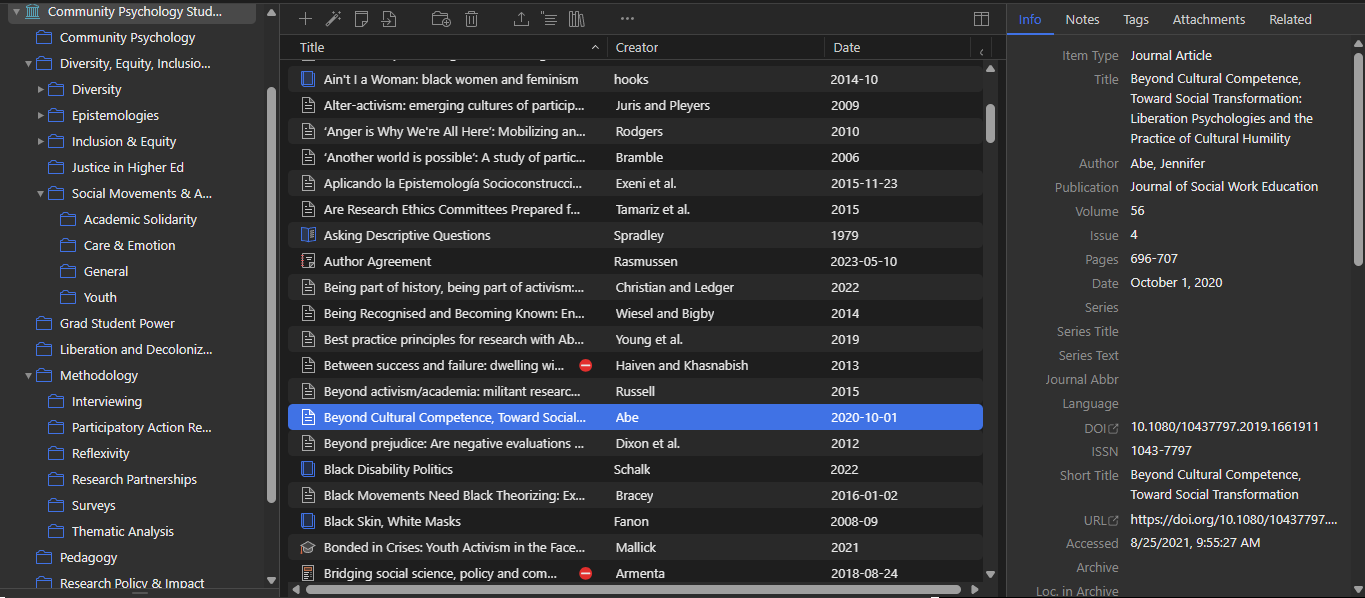
Task: Collapse the Diversity, Equity, Inclusion collection
Action: point(28,63)
